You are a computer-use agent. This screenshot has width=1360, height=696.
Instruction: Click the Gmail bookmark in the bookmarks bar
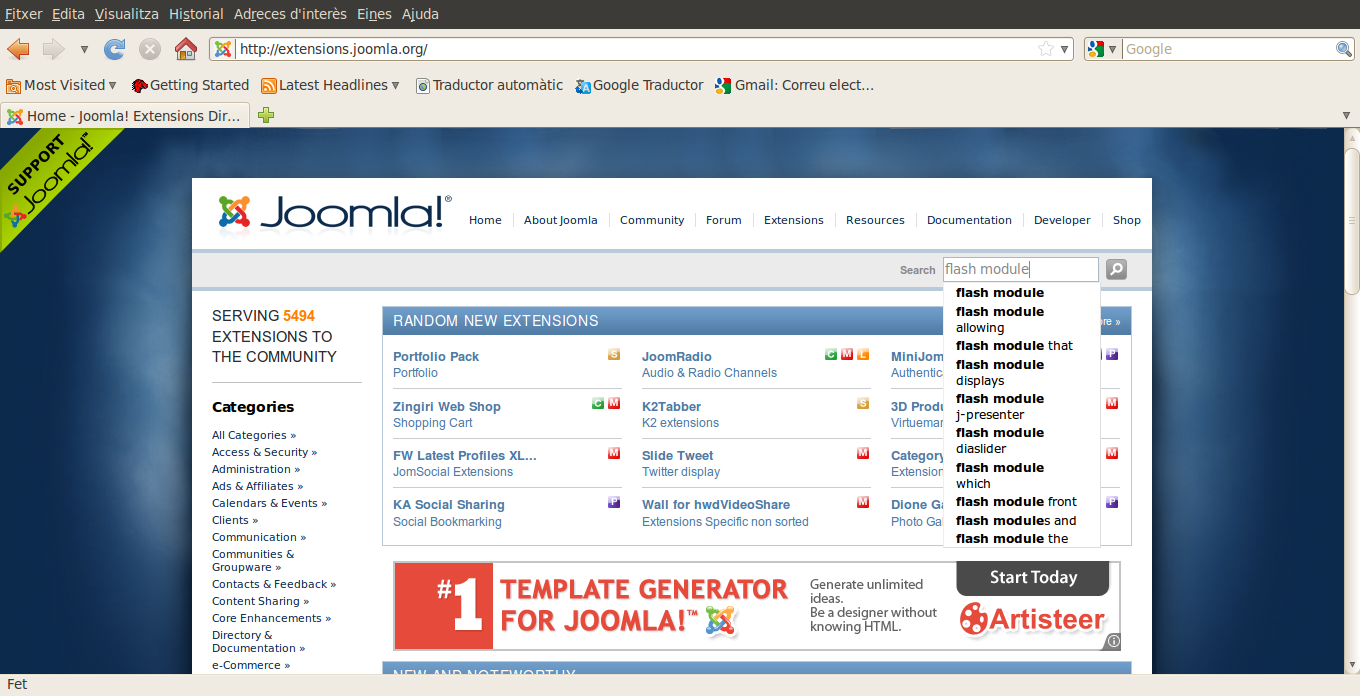tap(795, 85)
